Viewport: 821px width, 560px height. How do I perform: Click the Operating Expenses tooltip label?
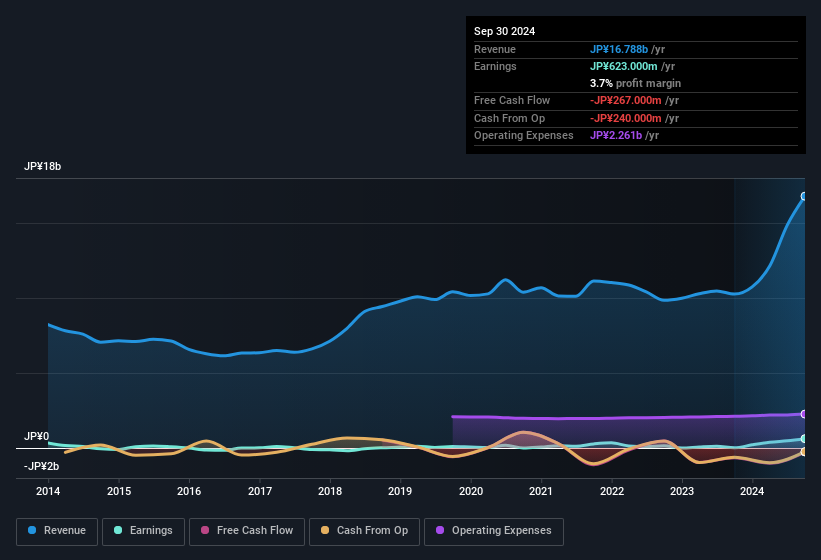pos(524,136)
